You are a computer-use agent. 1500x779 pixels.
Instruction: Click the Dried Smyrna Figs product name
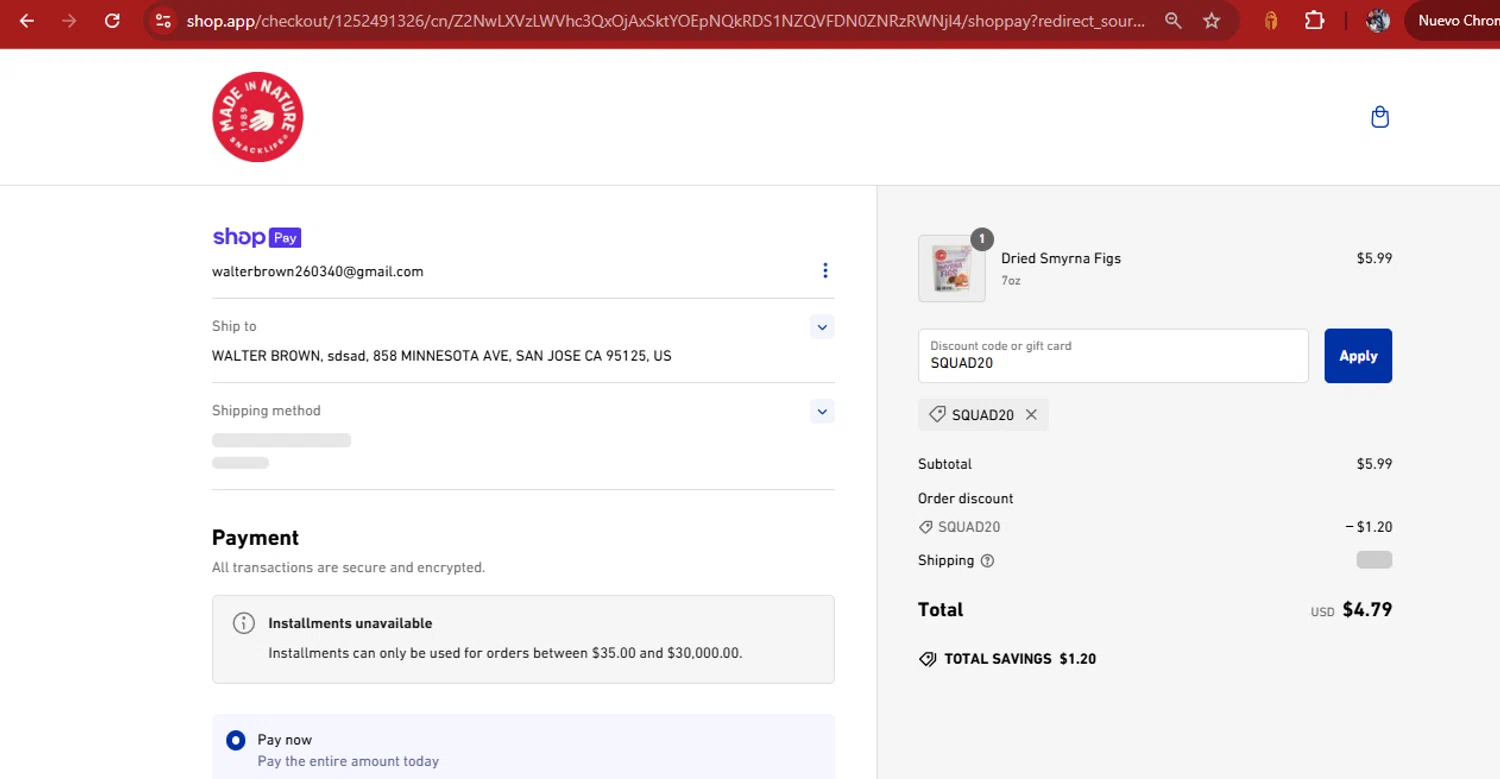tap(1061, 258)
